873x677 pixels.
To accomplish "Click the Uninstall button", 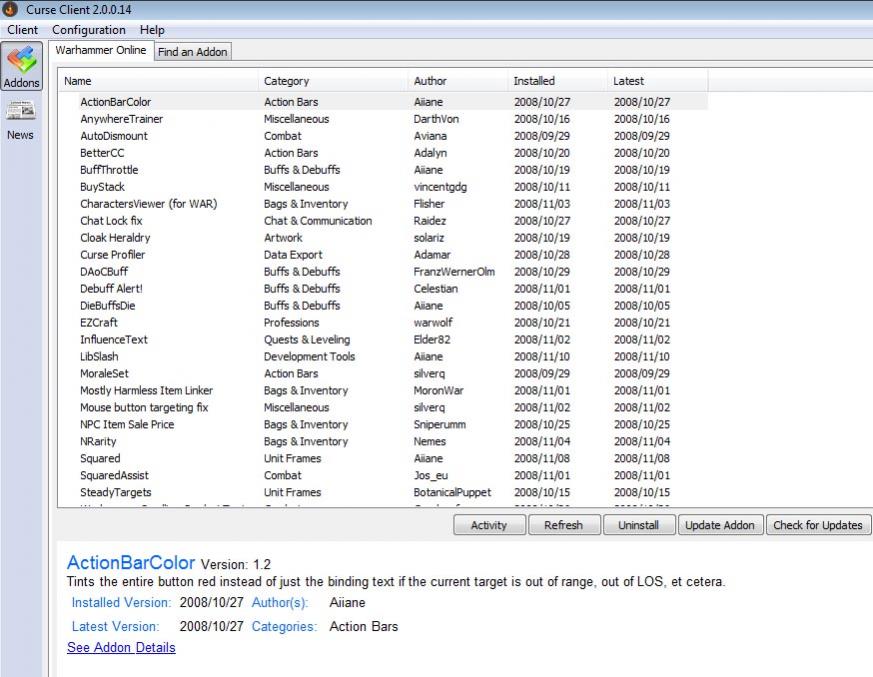I will [x=639, y=525].
